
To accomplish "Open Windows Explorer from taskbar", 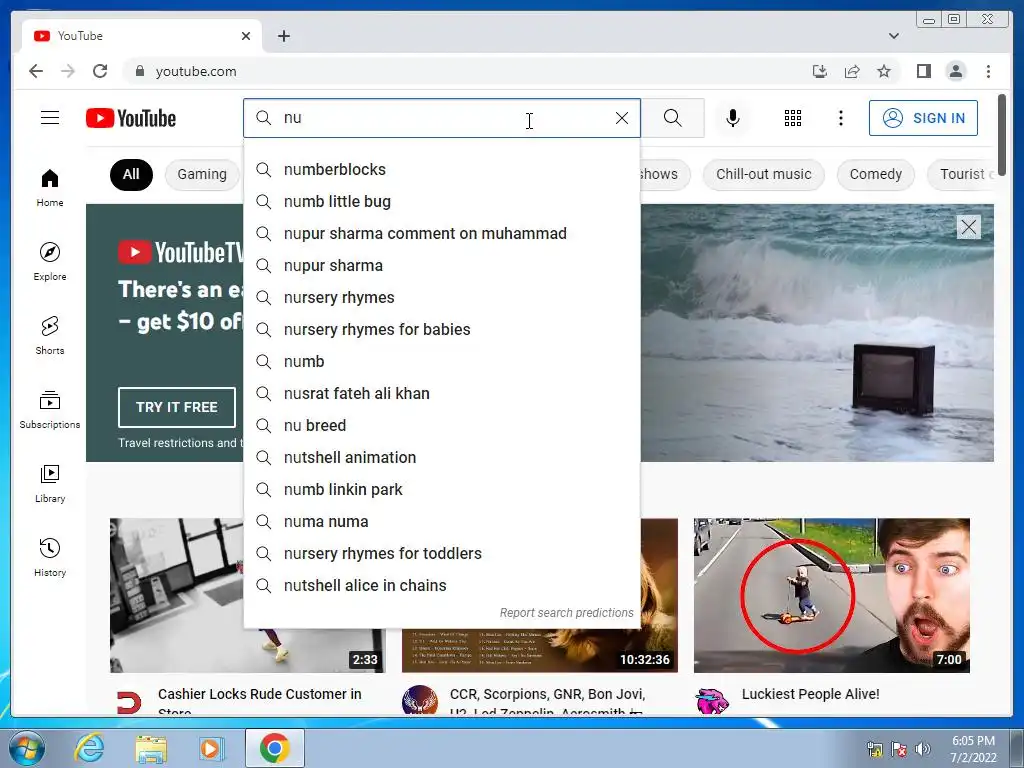I will click(151, 749).
